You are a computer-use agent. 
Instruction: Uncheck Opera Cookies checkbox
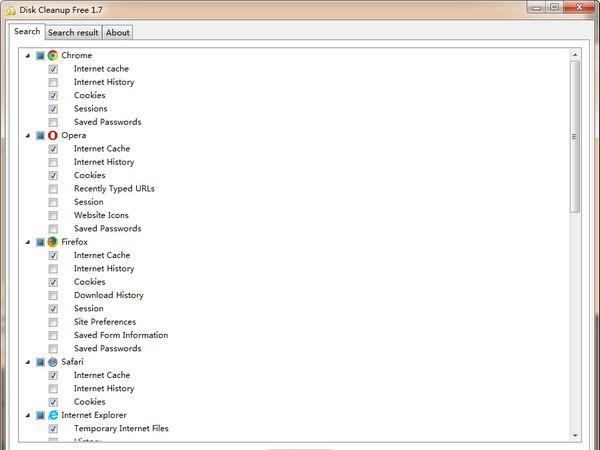53,176
